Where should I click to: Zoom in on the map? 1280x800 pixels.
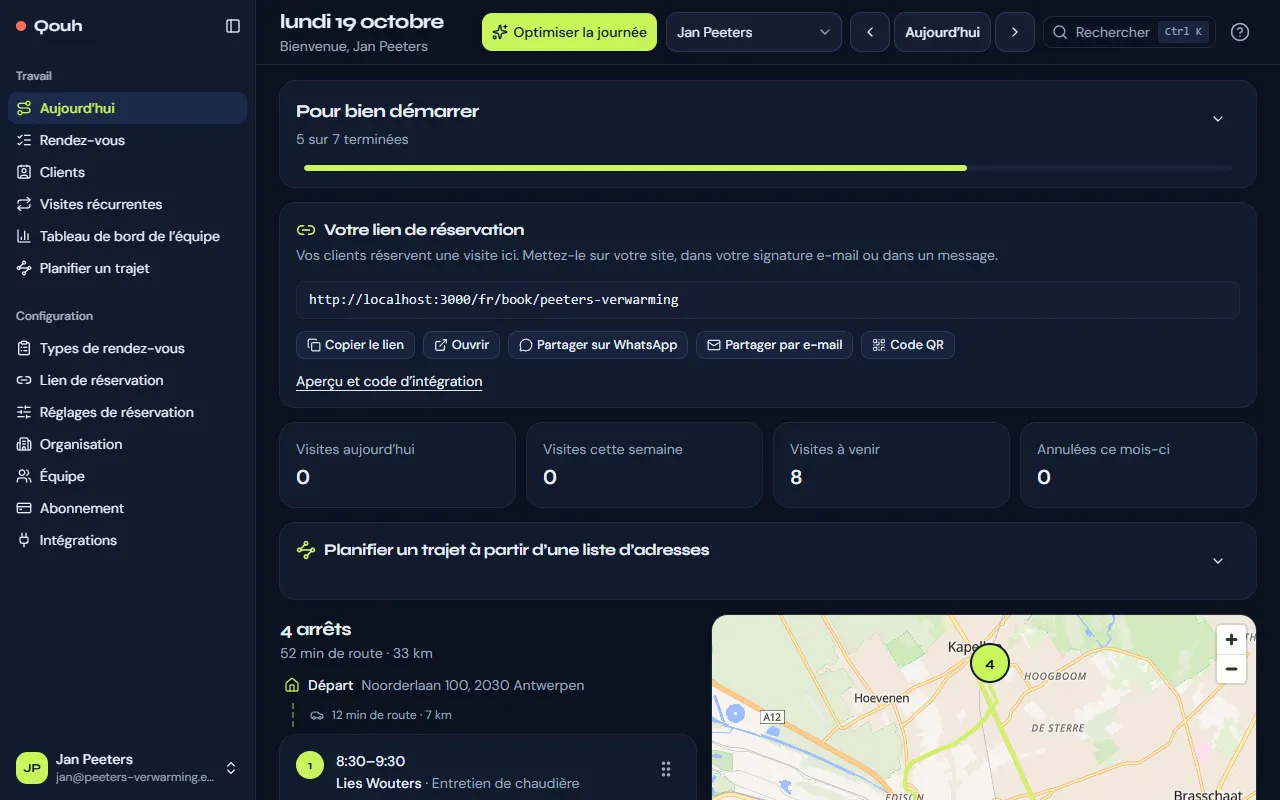tap(1231, 640)
